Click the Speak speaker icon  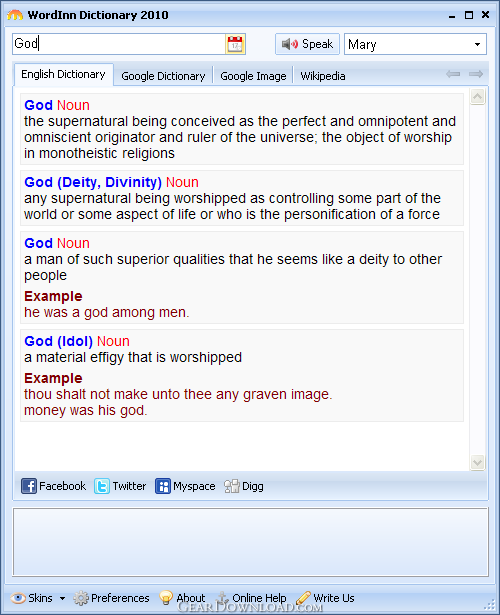290,44
